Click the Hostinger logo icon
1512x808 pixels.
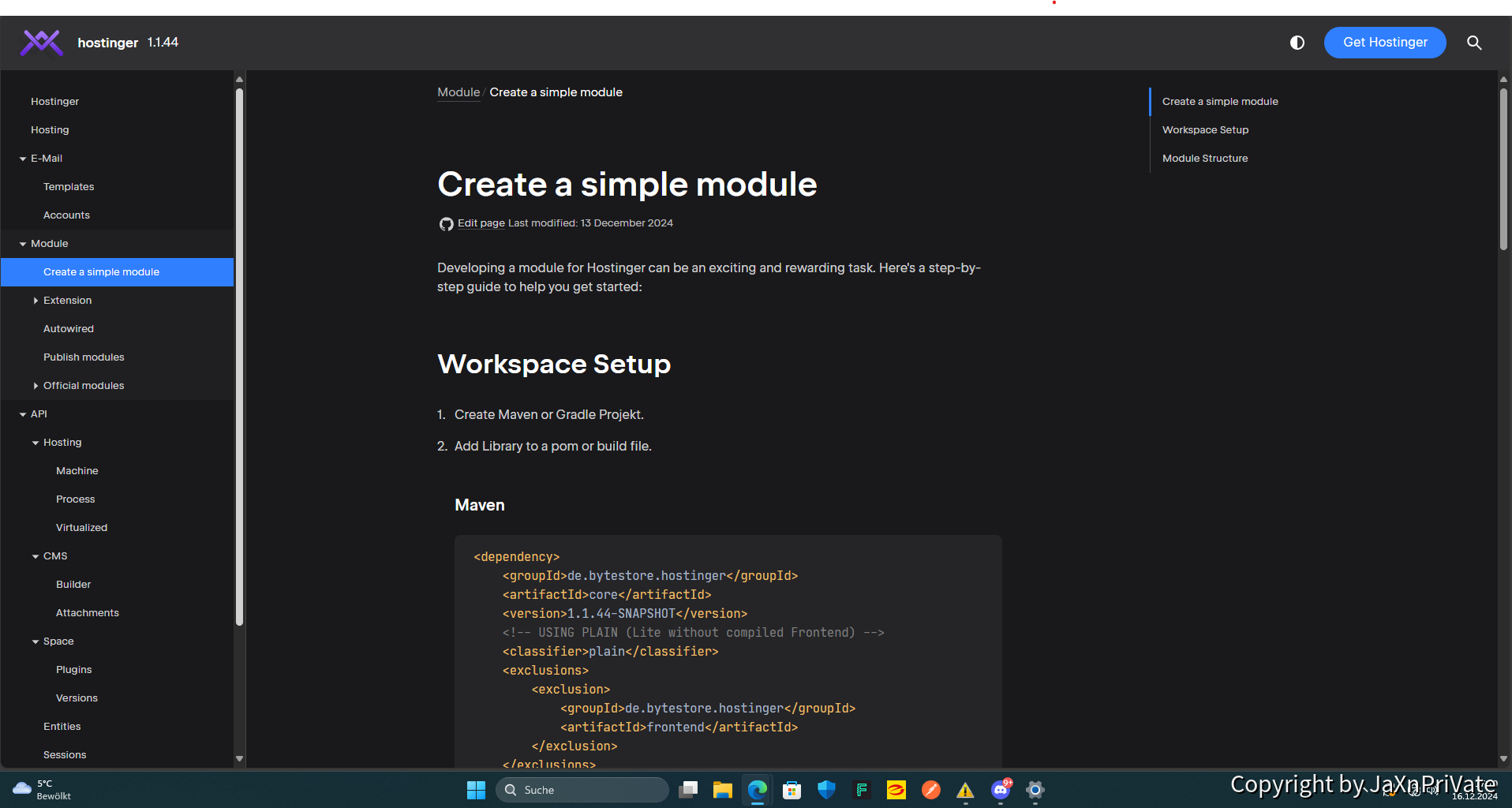coord(41,43)
